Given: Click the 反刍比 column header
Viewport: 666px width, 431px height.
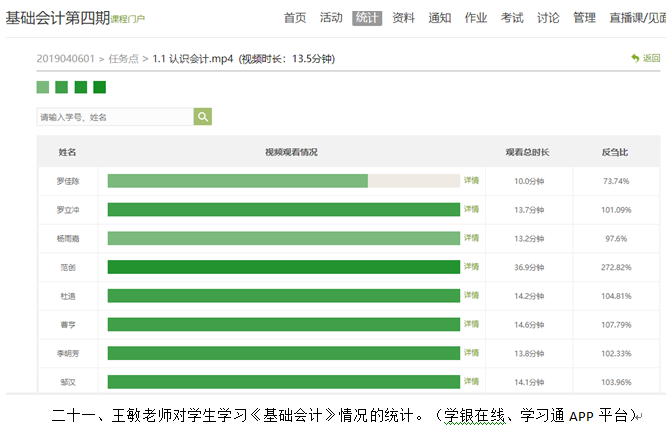Looking at the screenshot, I should pyautogui.click(x=615, y=152).
